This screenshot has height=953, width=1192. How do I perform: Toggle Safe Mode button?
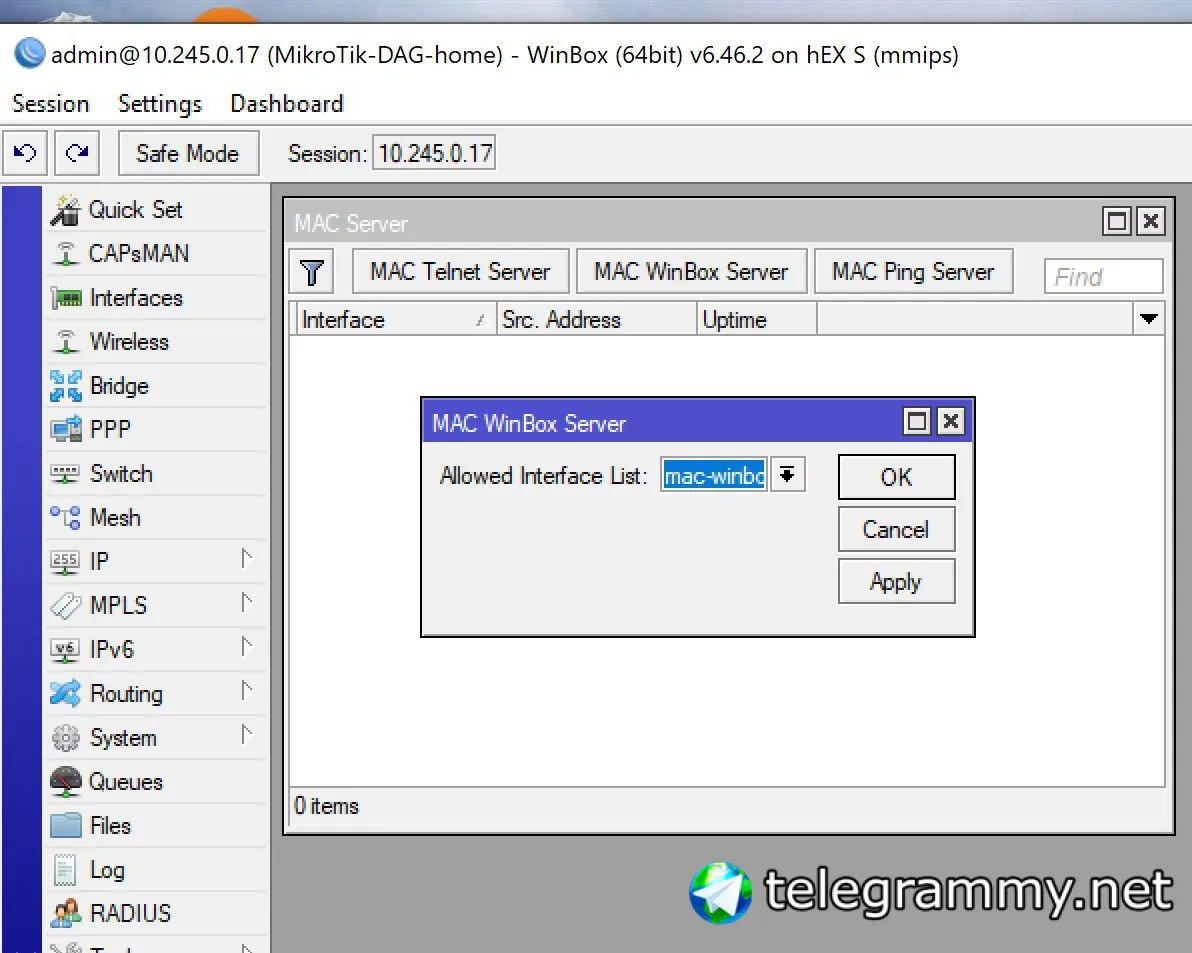pyautogui.click(x=188, y=154)
